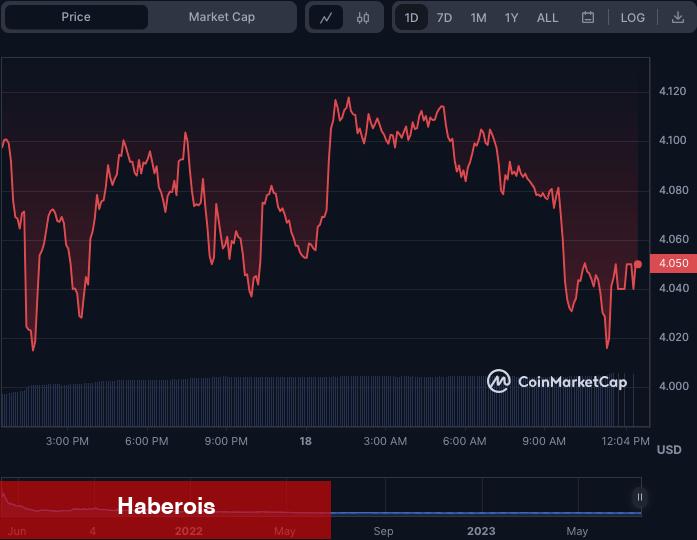Click the 12:04 PM time axis label

(x=625, y=441)
